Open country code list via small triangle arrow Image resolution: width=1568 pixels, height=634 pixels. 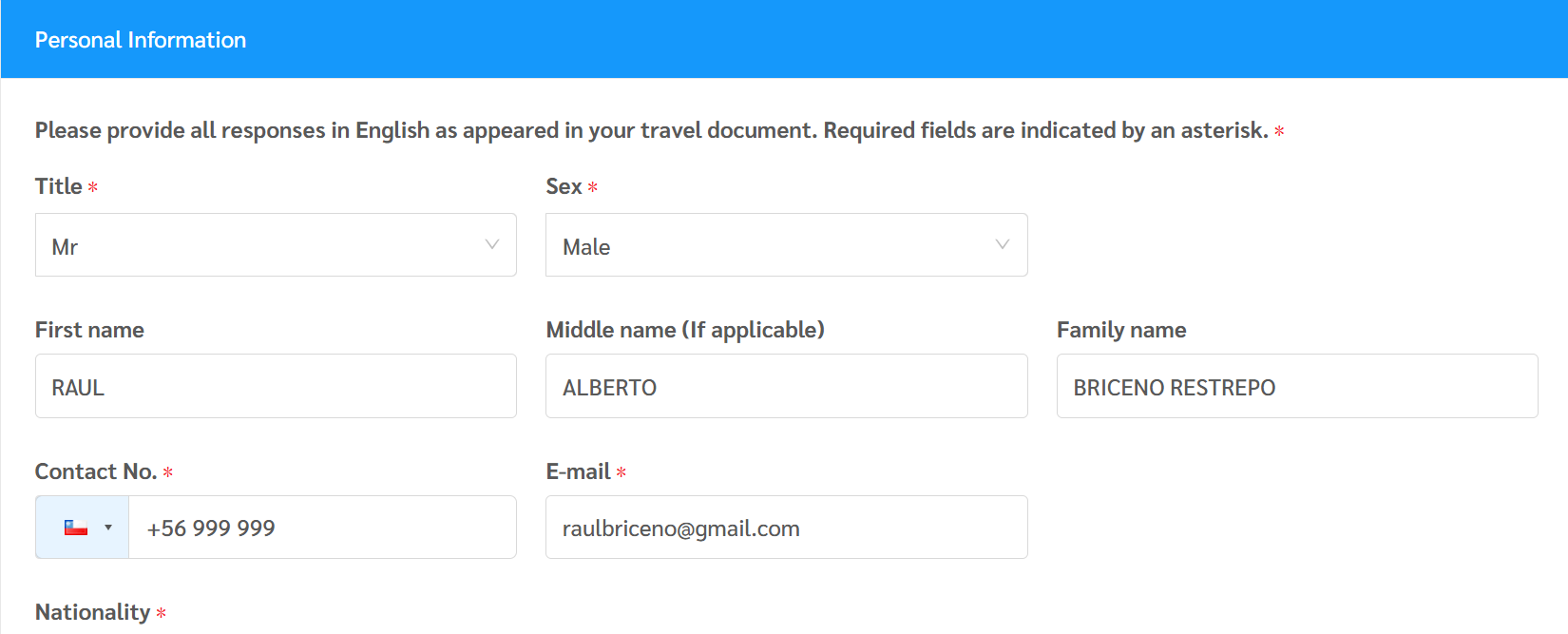click(108, 528)
